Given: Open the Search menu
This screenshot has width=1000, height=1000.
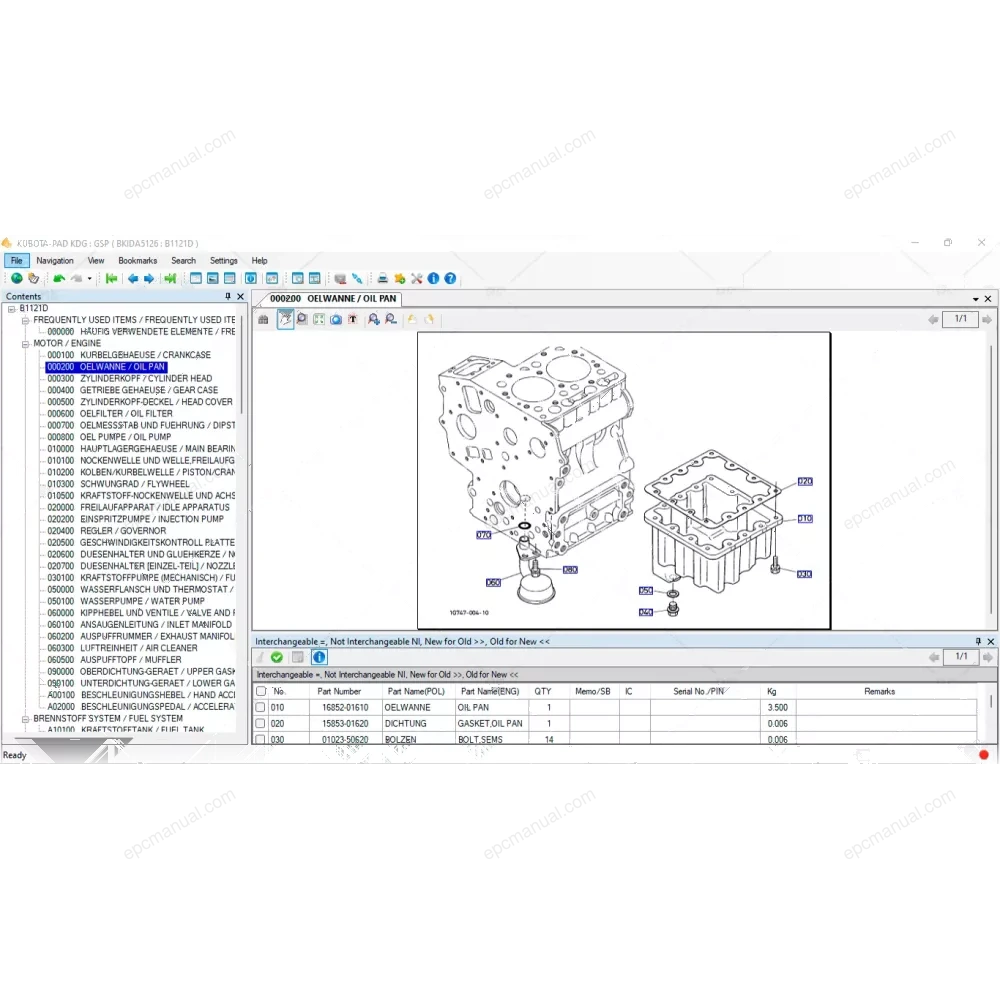Looking at the screenshot, I should pyautogui.click(x=184, y=261).
